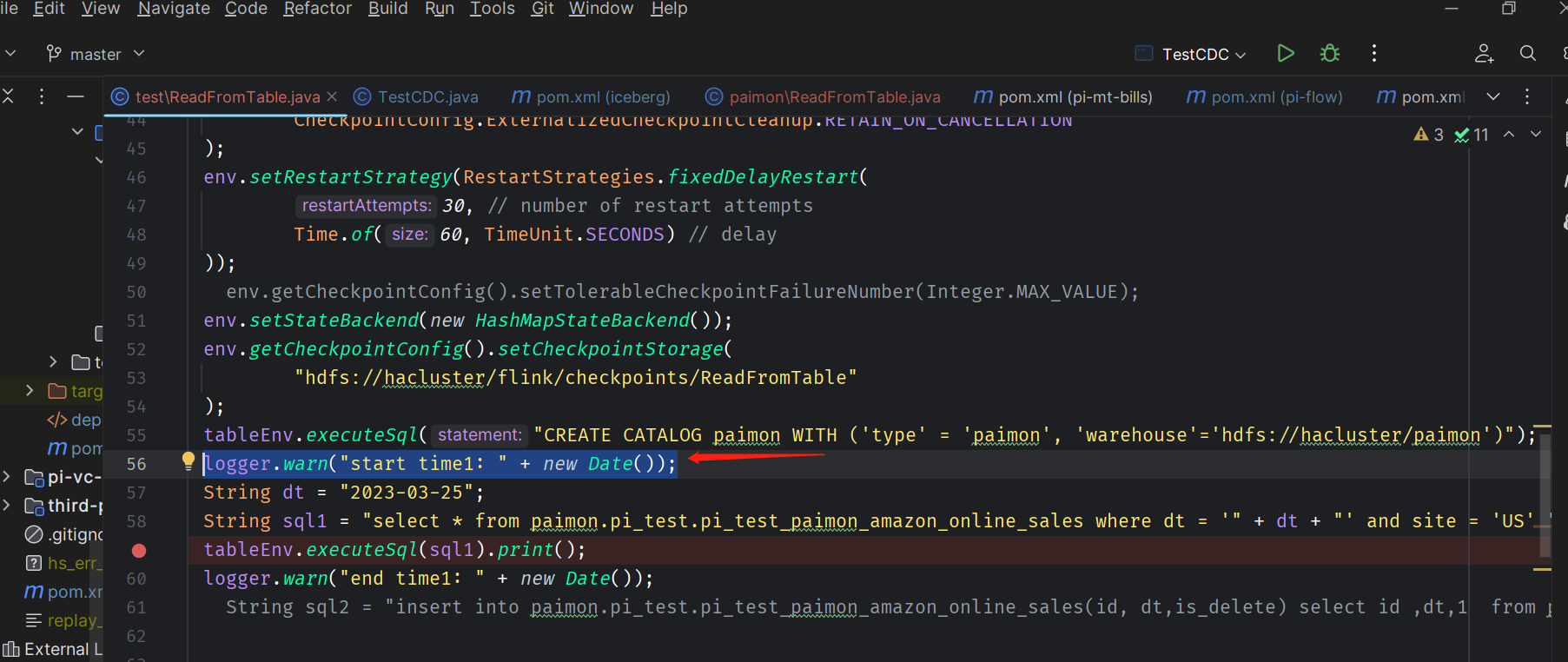Open the Tools menu

(493, 9)
